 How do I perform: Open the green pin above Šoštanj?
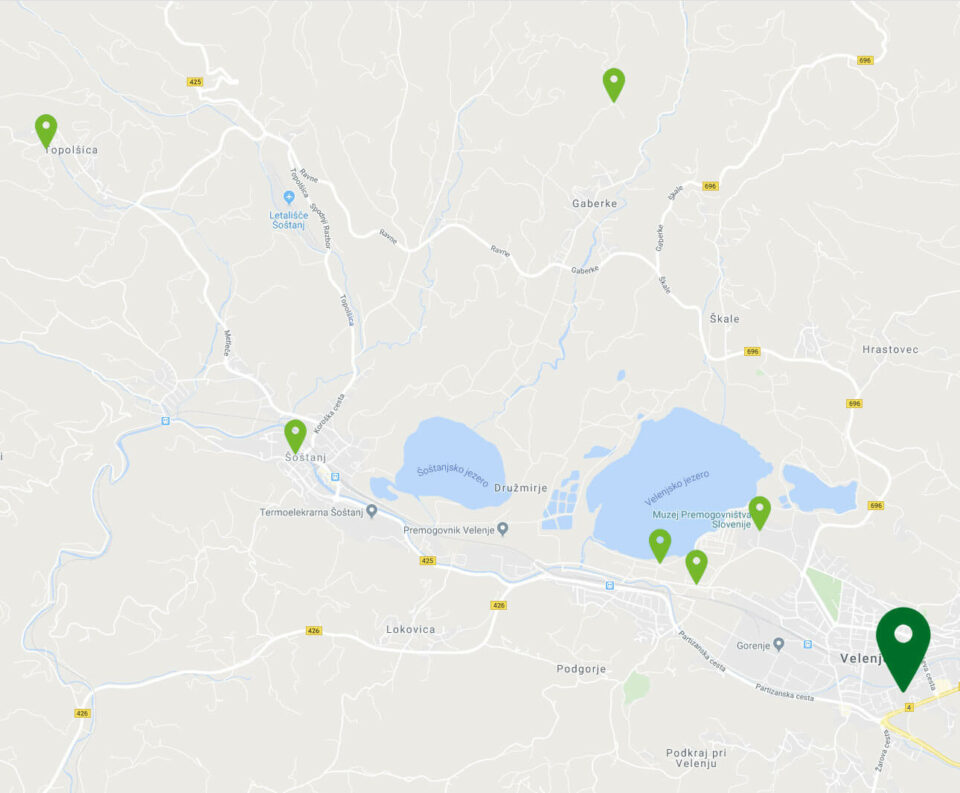click(x=295, y=436)
